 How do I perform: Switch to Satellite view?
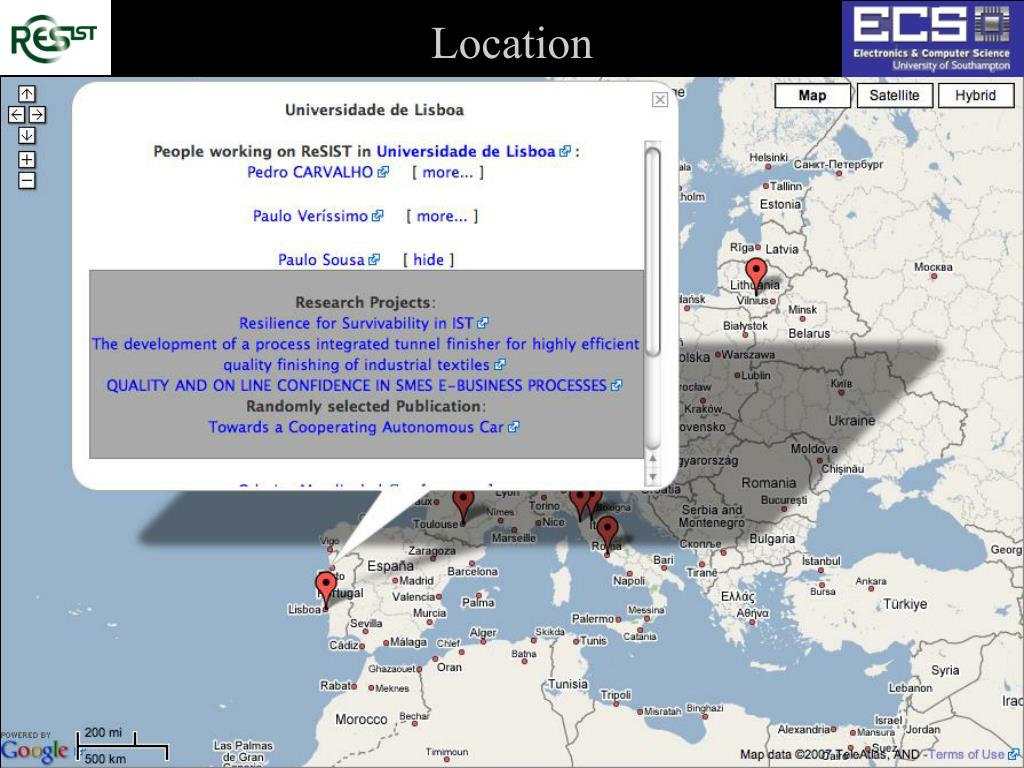pos(894,95)
